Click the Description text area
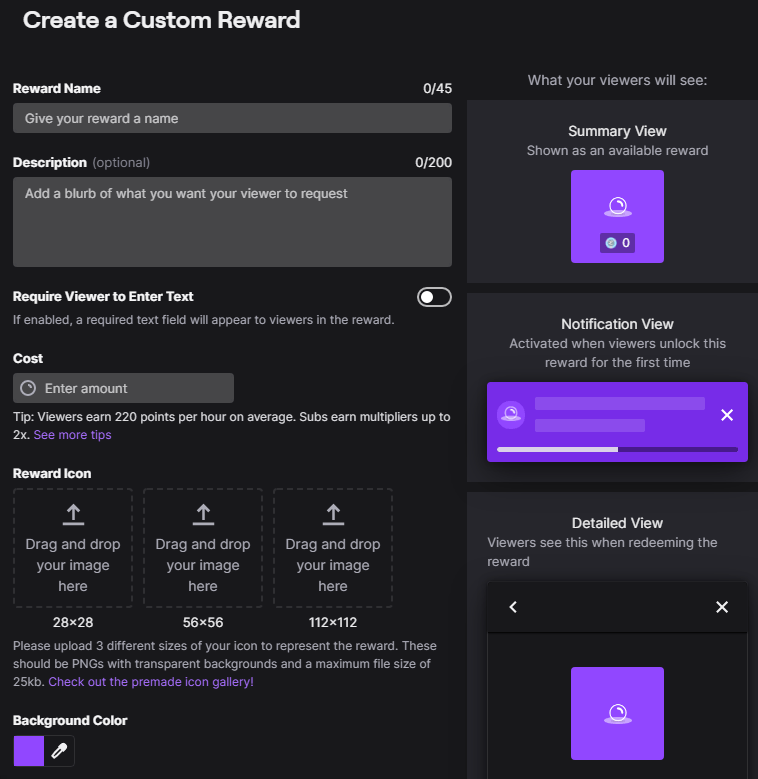758x779 pixels. 232,222
